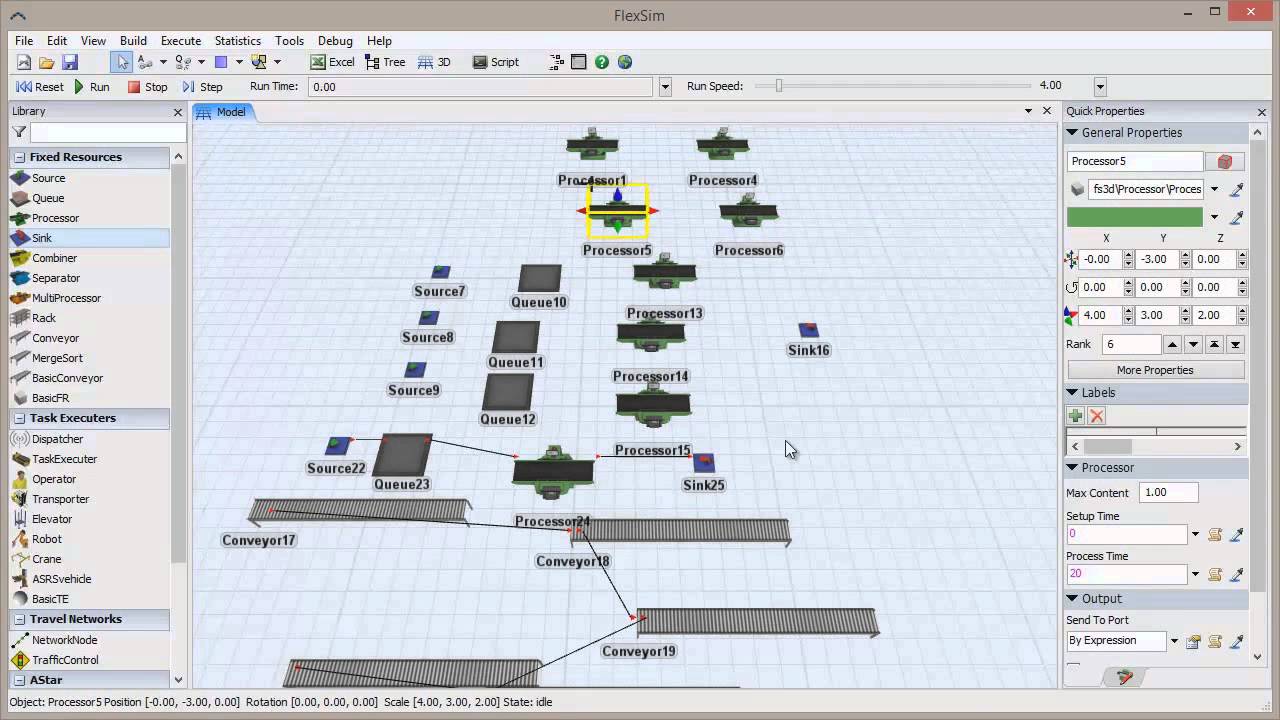Pick Separator in the library

pyautogui.click(x=56, y=278)
